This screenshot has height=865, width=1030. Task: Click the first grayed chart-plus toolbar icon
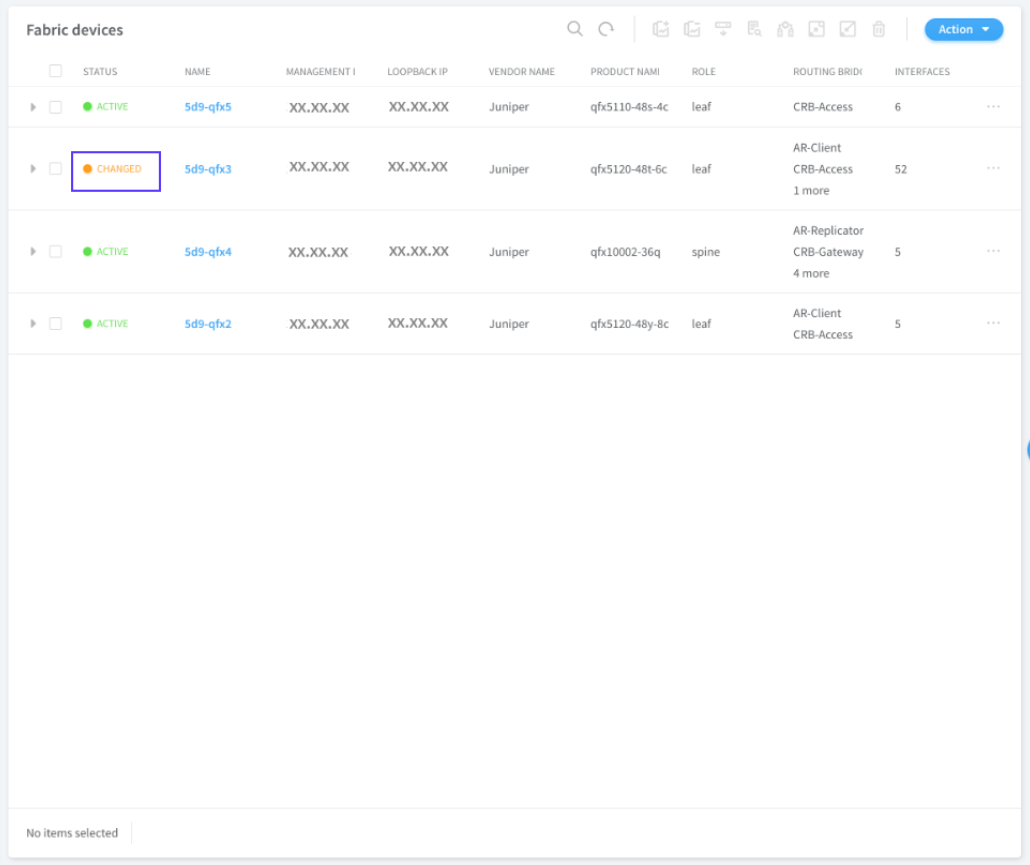[x=661, y=29]
